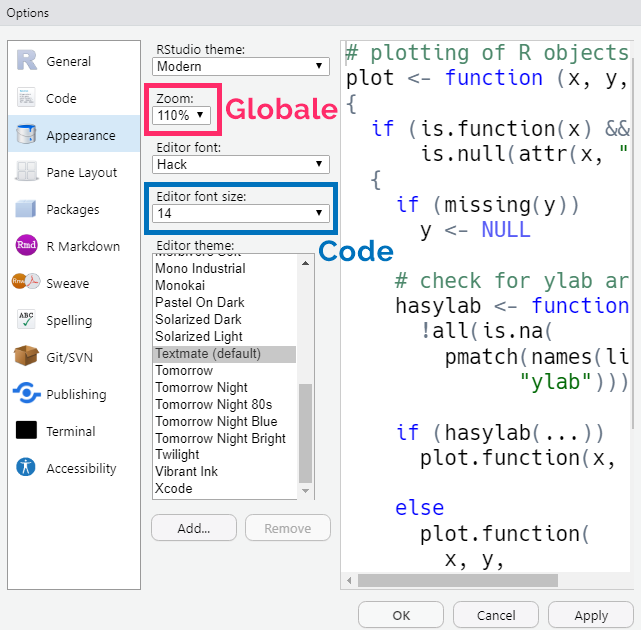Viewport: 641px width, 630px height.
Task: Select Tomorrow Night 80s theme
Action: pos(224,405)
